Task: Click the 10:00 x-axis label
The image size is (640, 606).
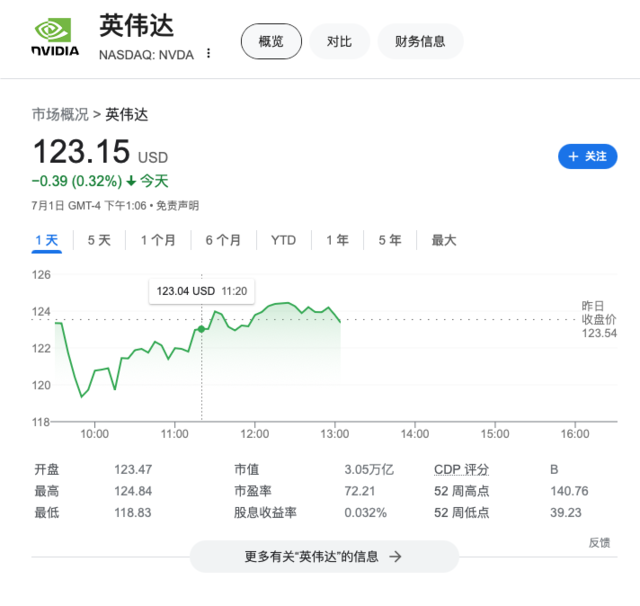Action: pos(95,434)
